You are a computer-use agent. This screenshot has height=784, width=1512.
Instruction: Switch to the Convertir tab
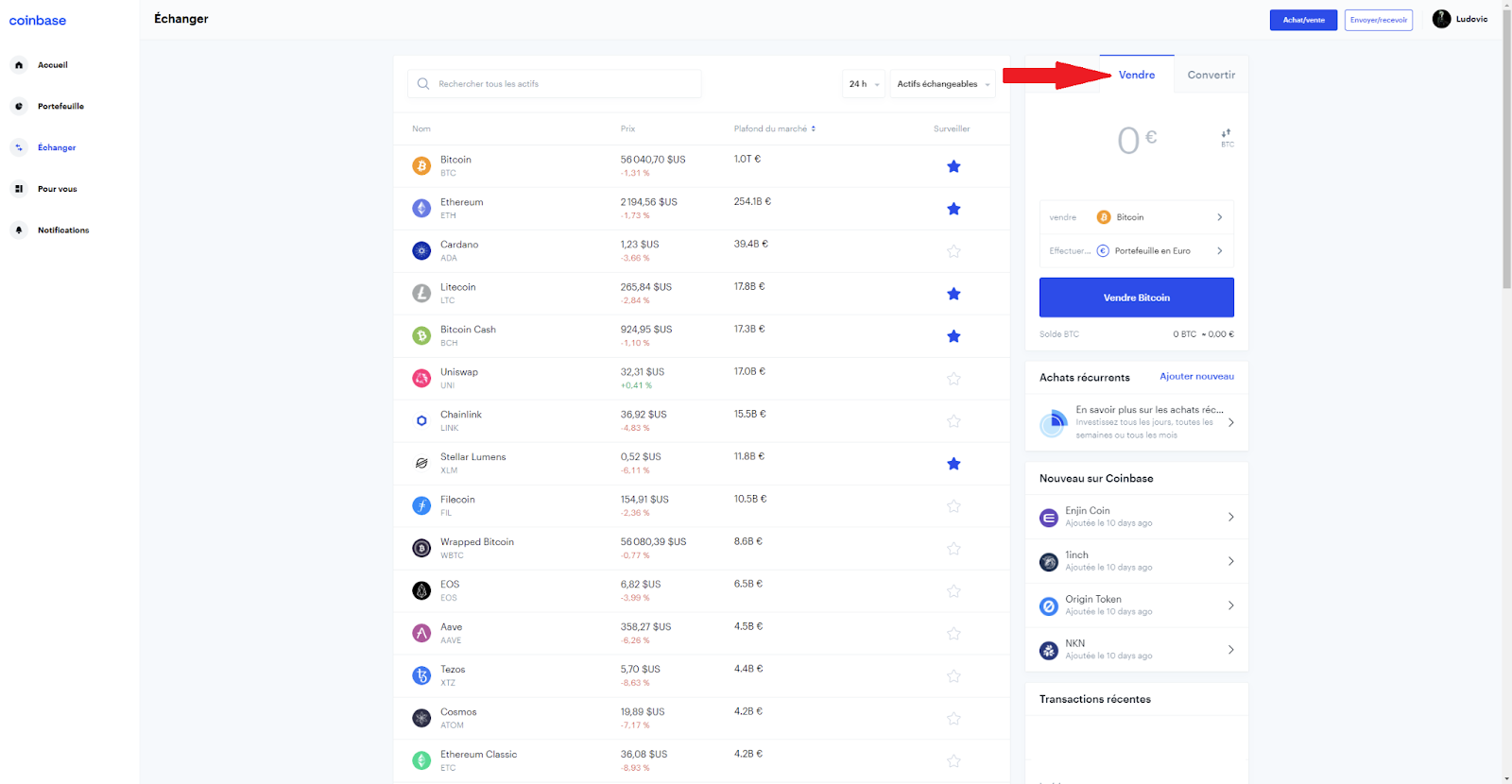pyautogui.click(x=1211, y=75)
